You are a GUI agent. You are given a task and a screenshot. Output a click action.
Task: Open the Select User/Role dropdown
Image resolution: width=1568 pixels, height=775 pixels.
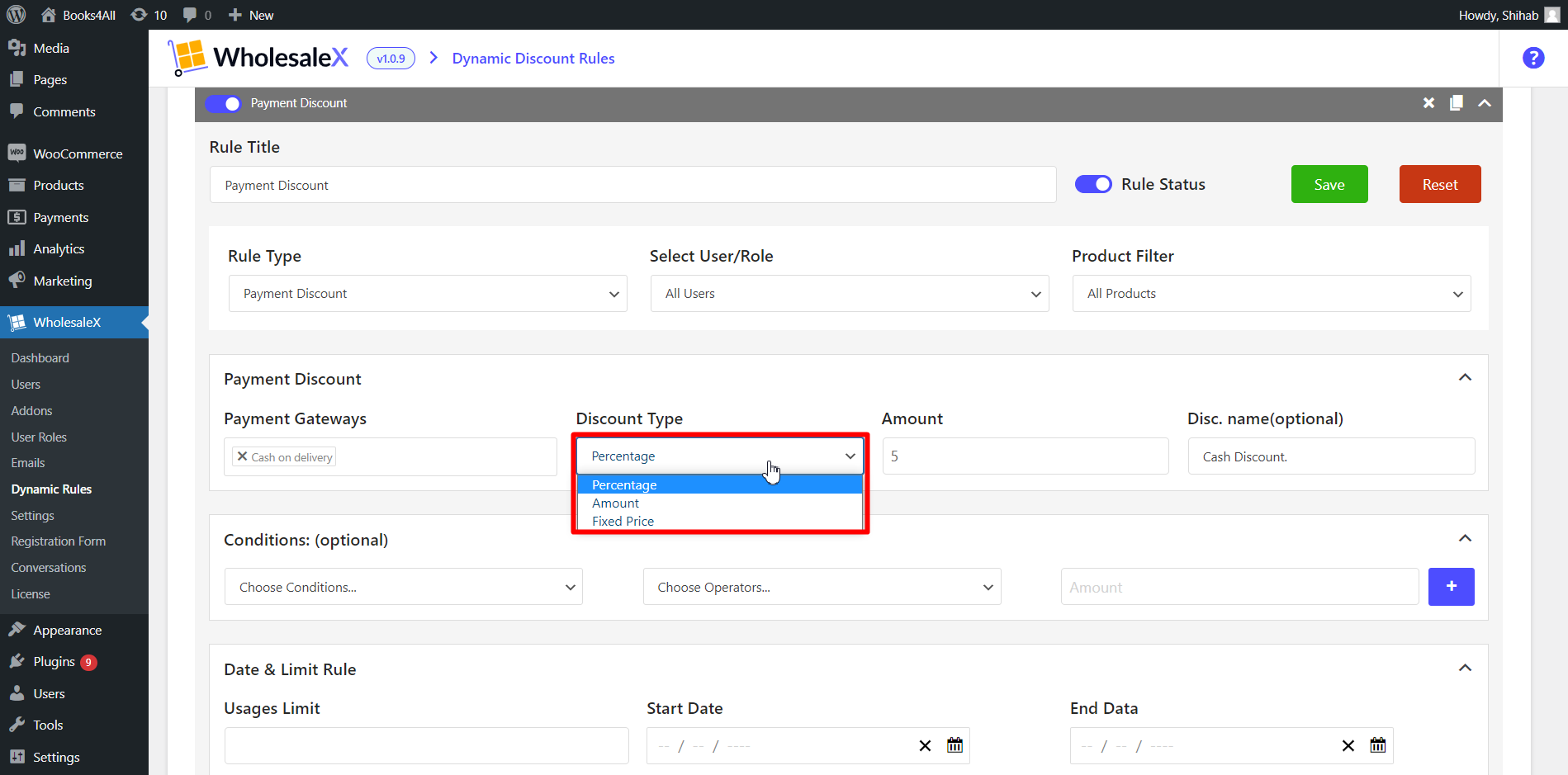(850, 294)
